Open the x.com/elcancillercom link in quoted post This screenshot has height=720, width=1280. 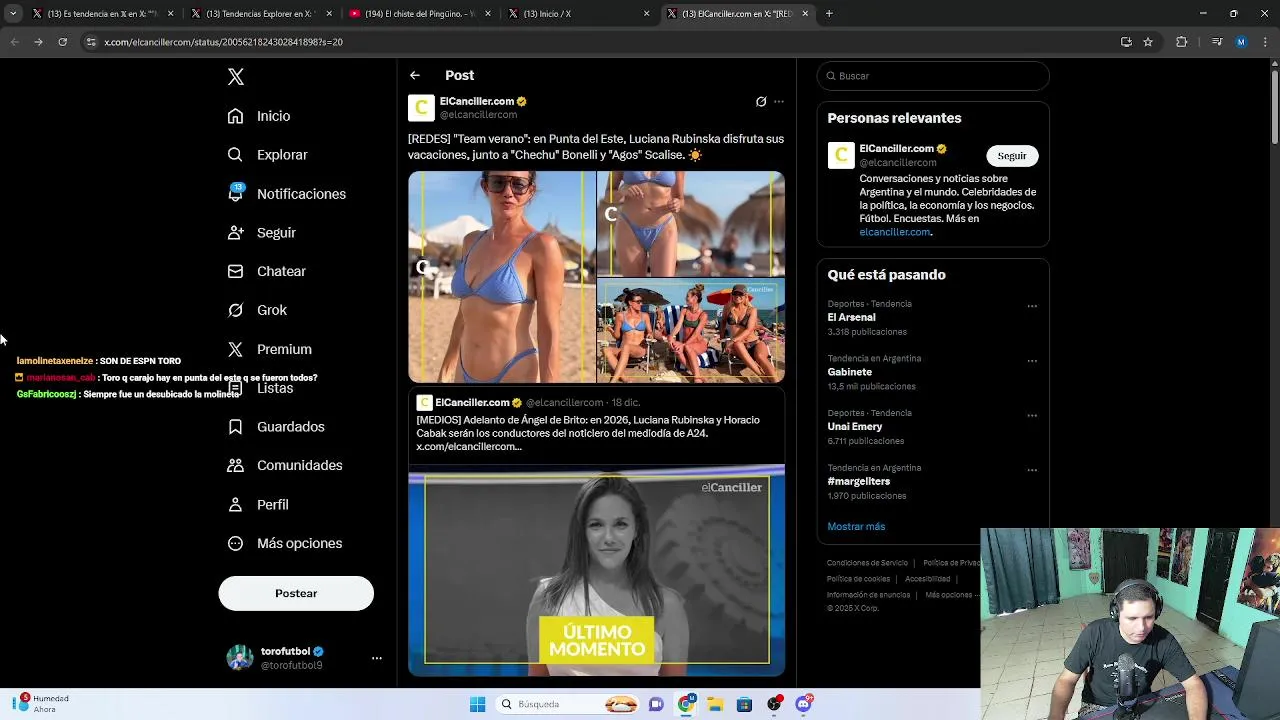(469, 447)
